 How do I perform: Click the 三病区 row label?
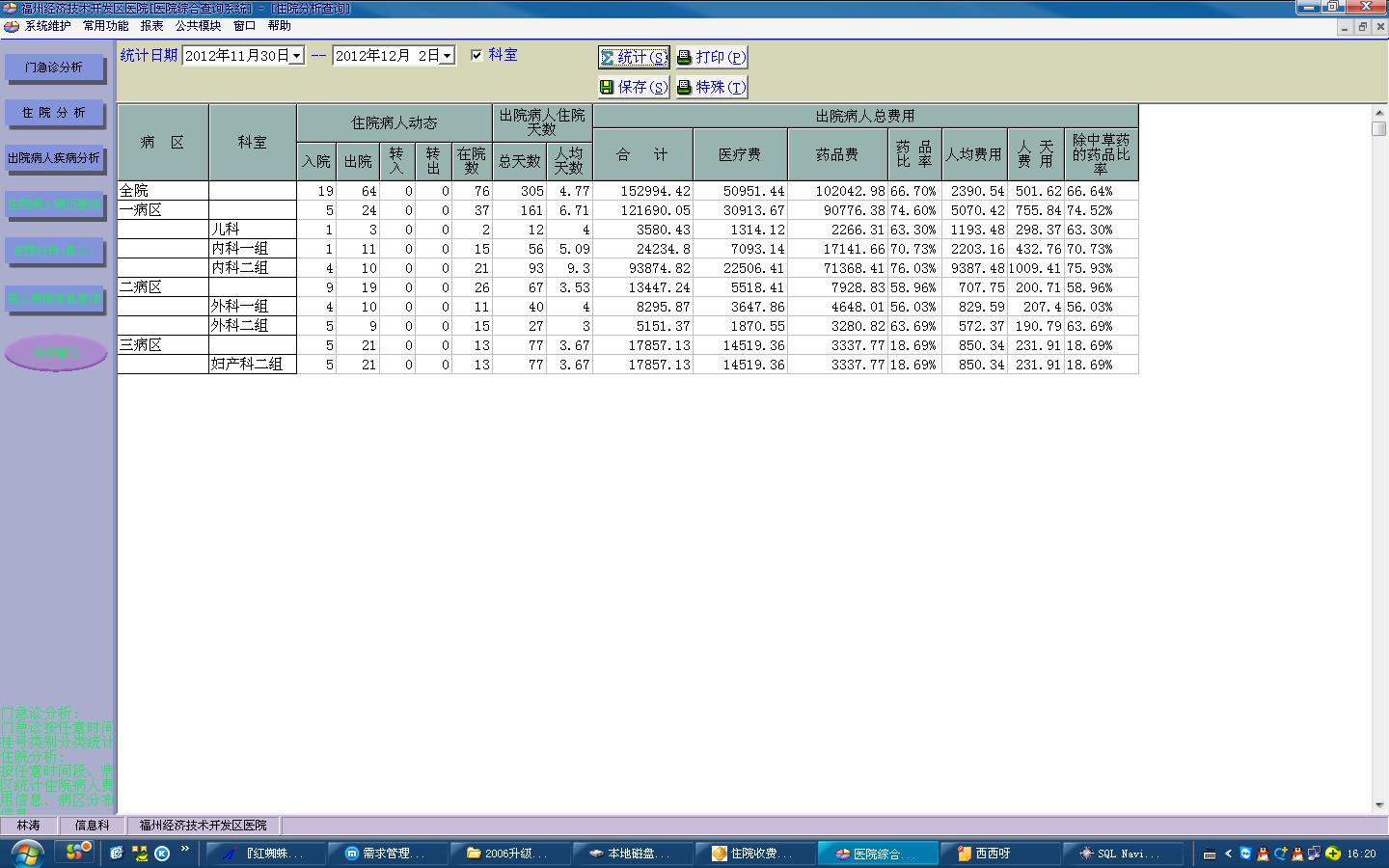pyautogui.click(x=162, y=345)
